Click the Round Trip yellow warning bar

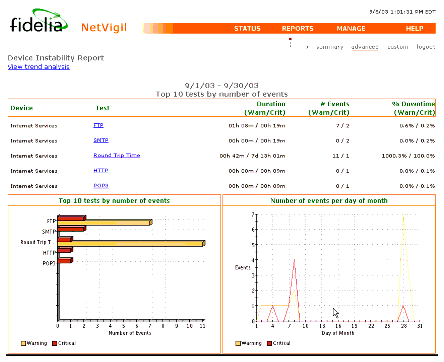pos(131,244)
